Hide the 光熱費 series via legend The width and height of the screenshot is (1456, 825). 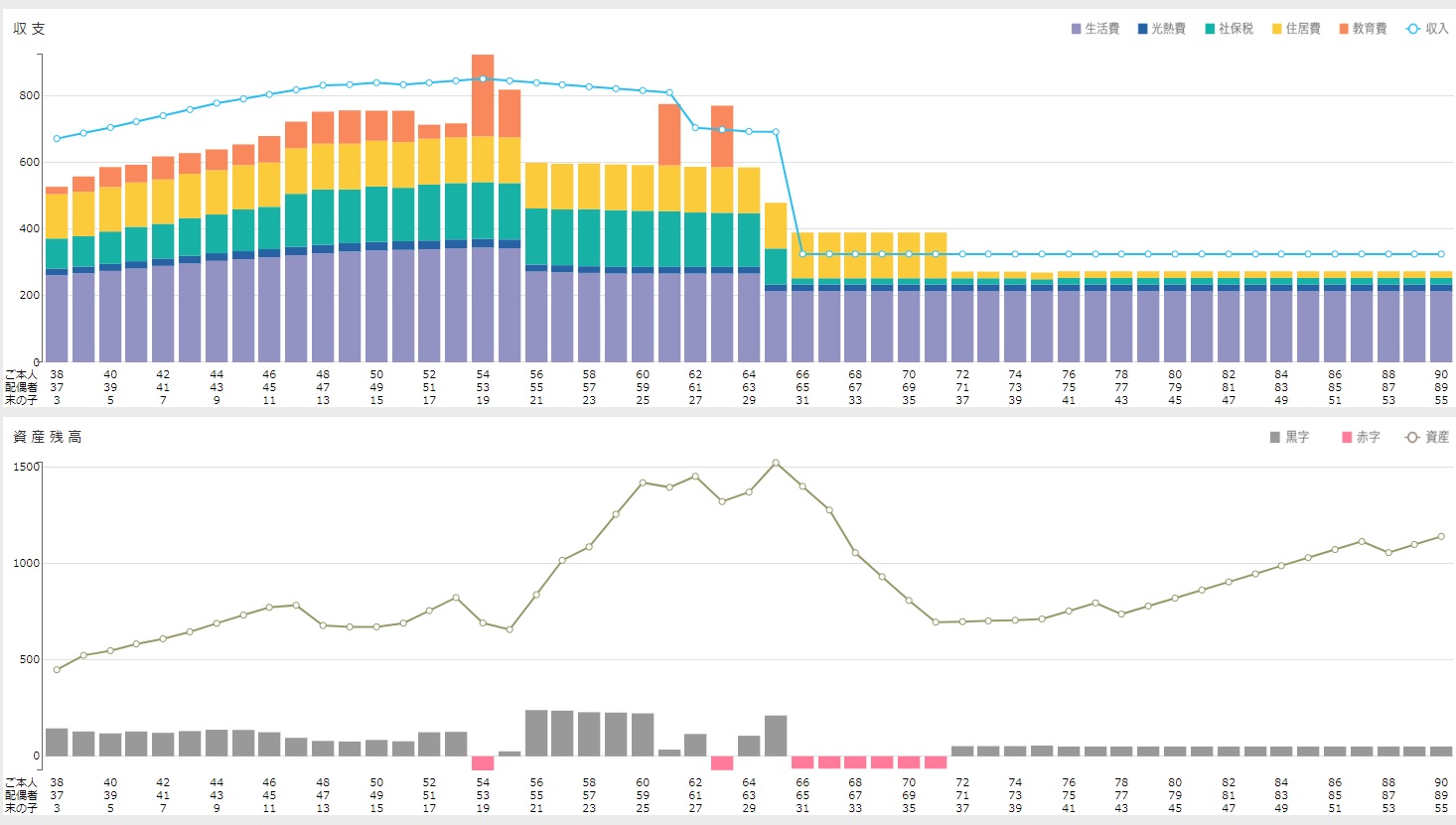tap(1142, 29)
